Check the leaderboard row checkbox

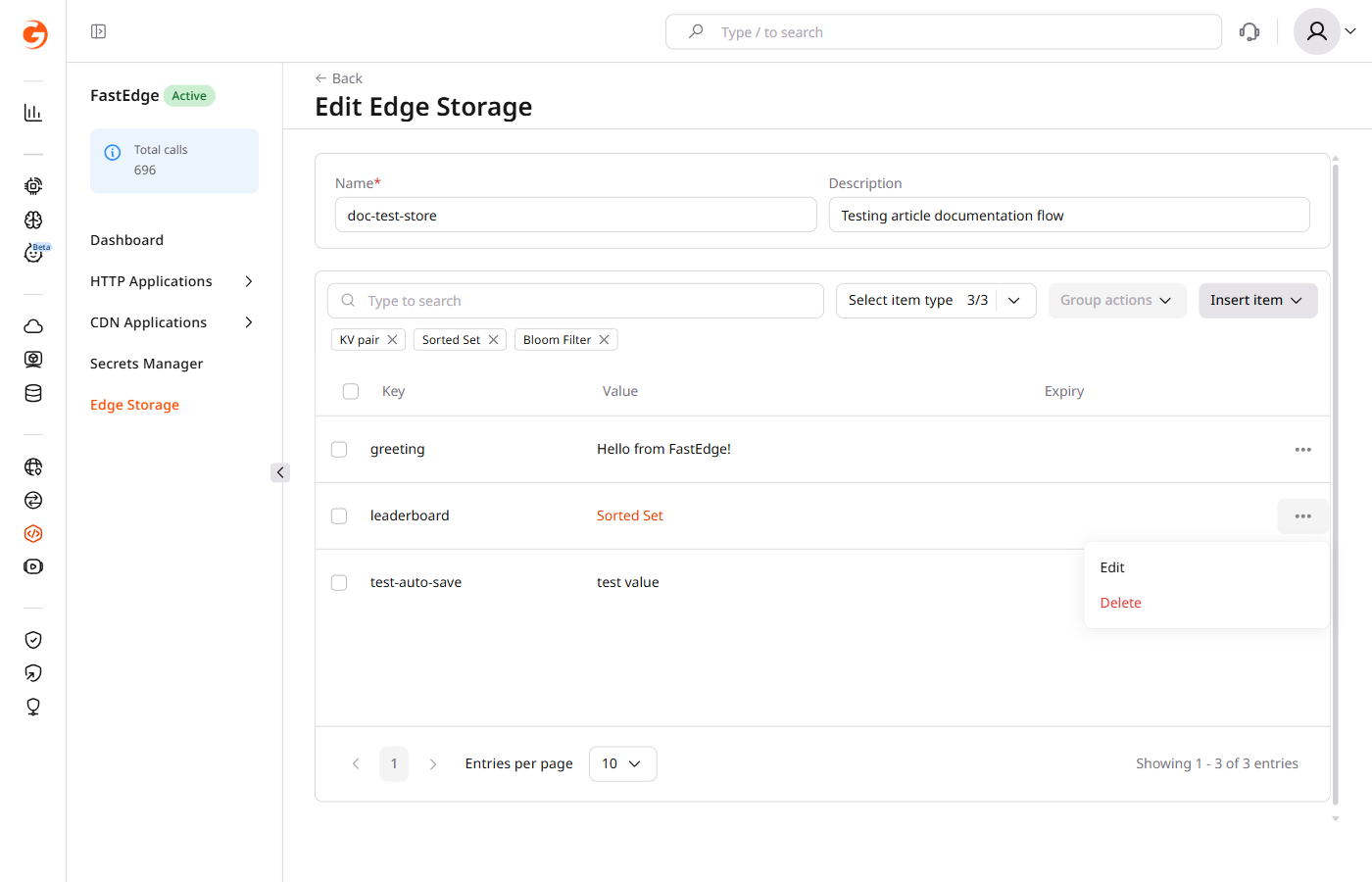pyautogui.click(x=339, y=516)
